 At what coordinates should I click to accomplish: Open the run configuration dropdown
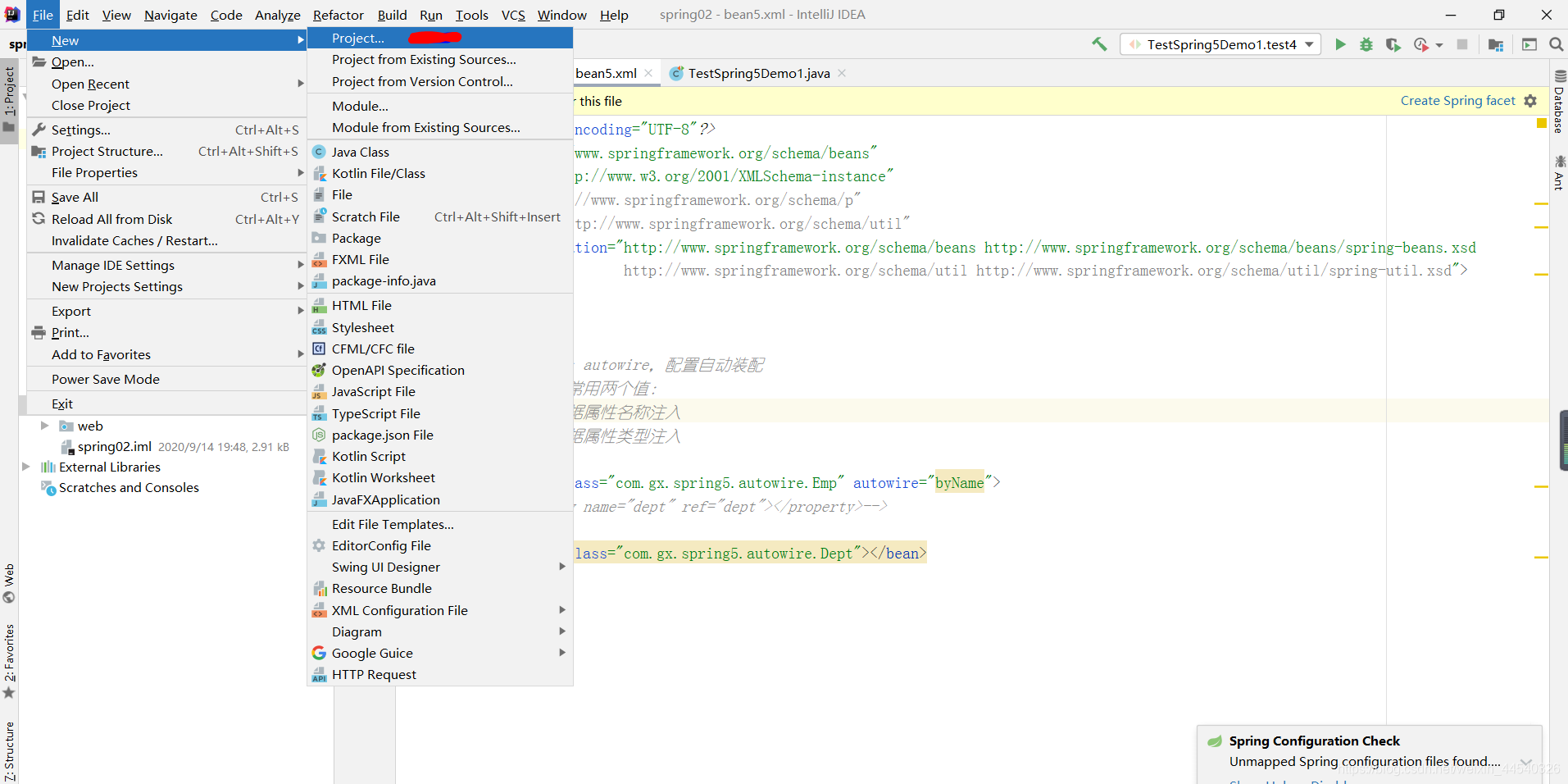click(1220, 44)
